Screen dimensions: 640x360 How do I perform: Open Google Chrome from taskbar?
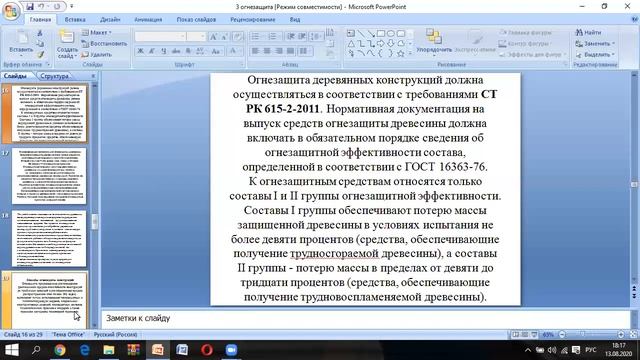pyautogui.click(x=60, y=350)
